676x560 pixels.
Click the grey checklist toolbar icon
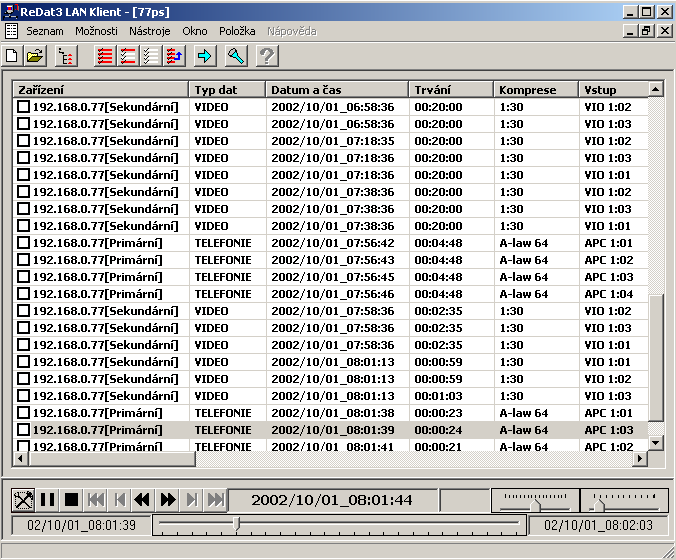point(151,56)
